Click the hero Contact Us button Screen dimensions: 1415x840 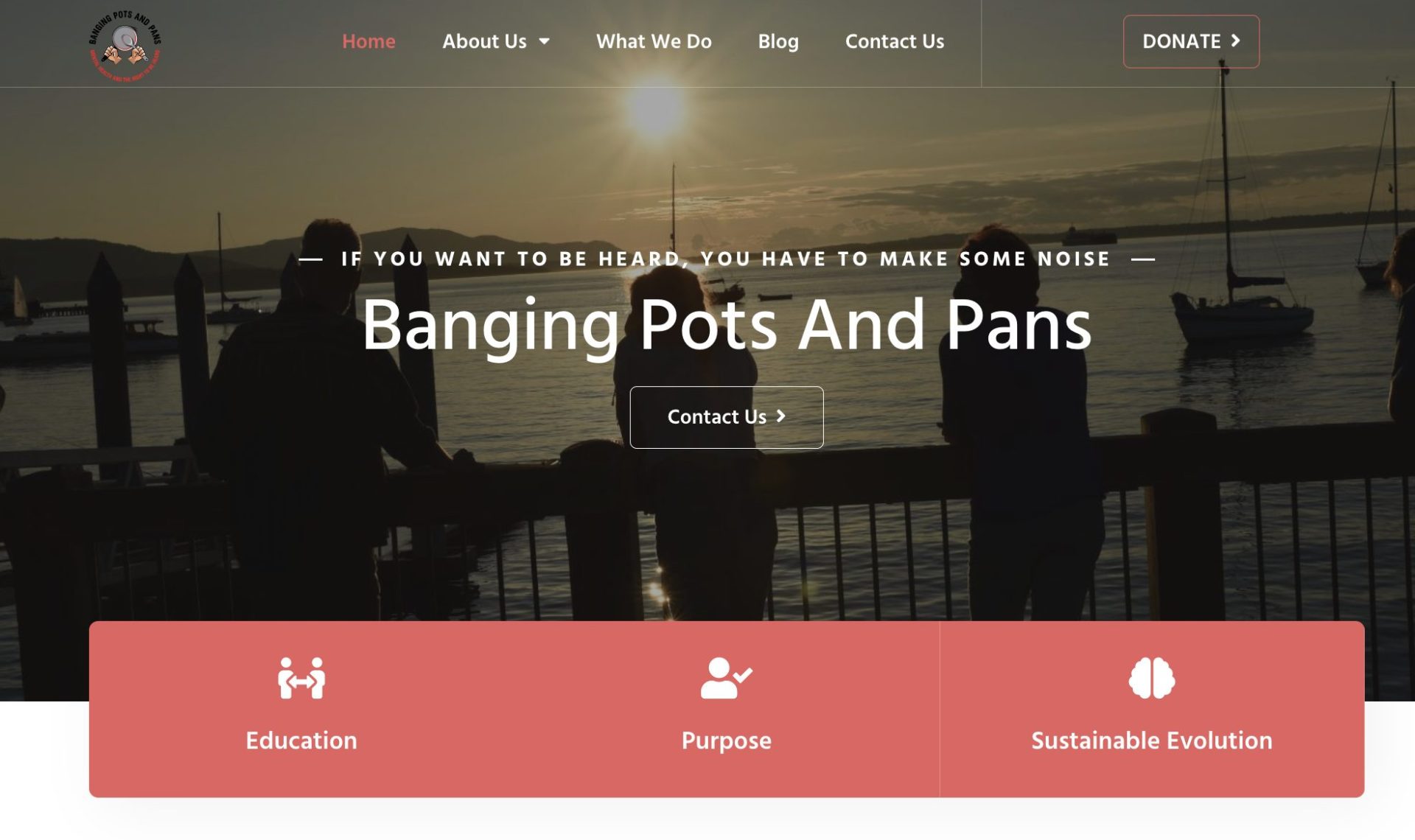coord(726,417)
